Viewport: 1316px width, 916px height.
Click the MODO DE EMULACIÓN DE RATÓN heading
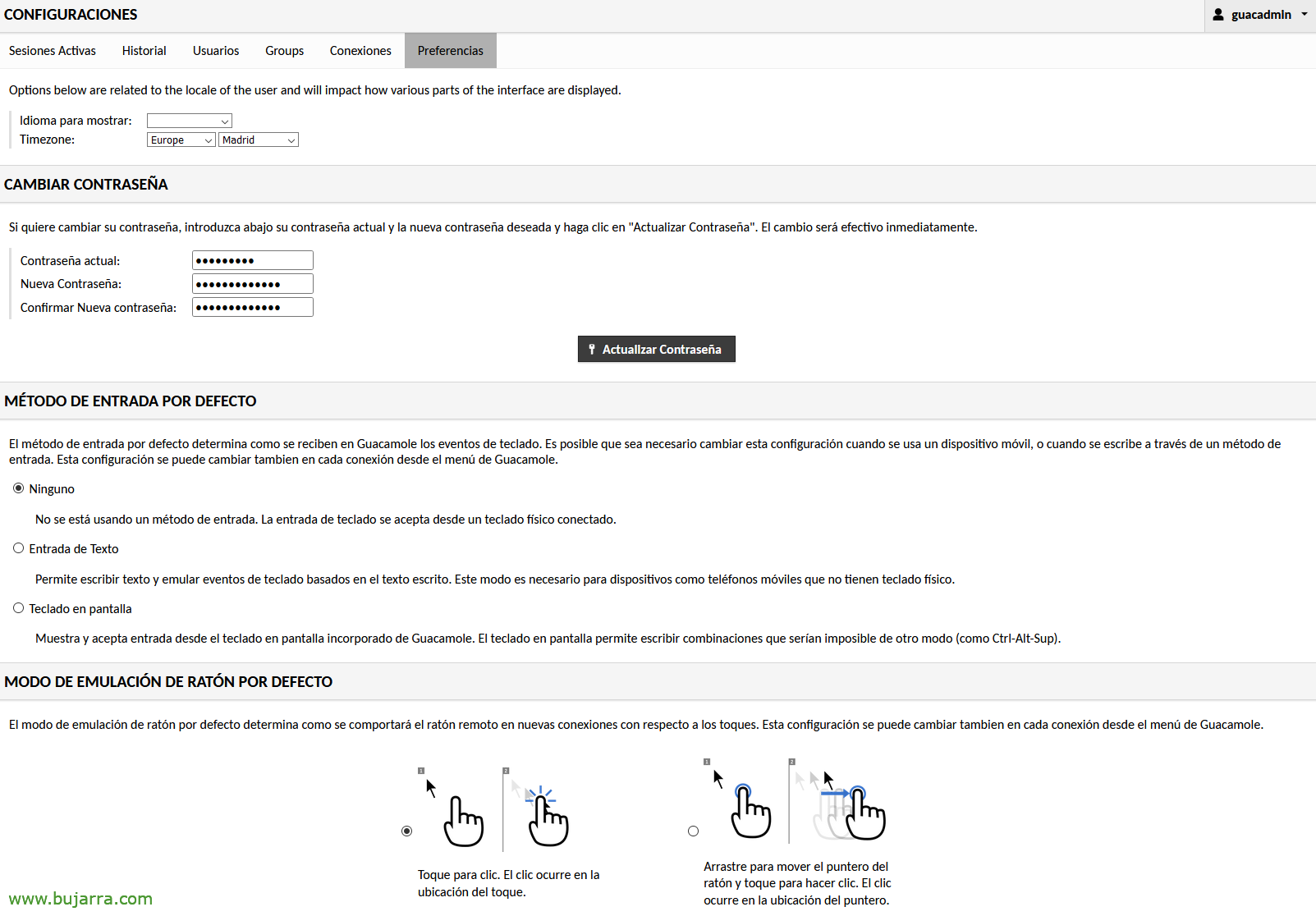pos(168,682)
